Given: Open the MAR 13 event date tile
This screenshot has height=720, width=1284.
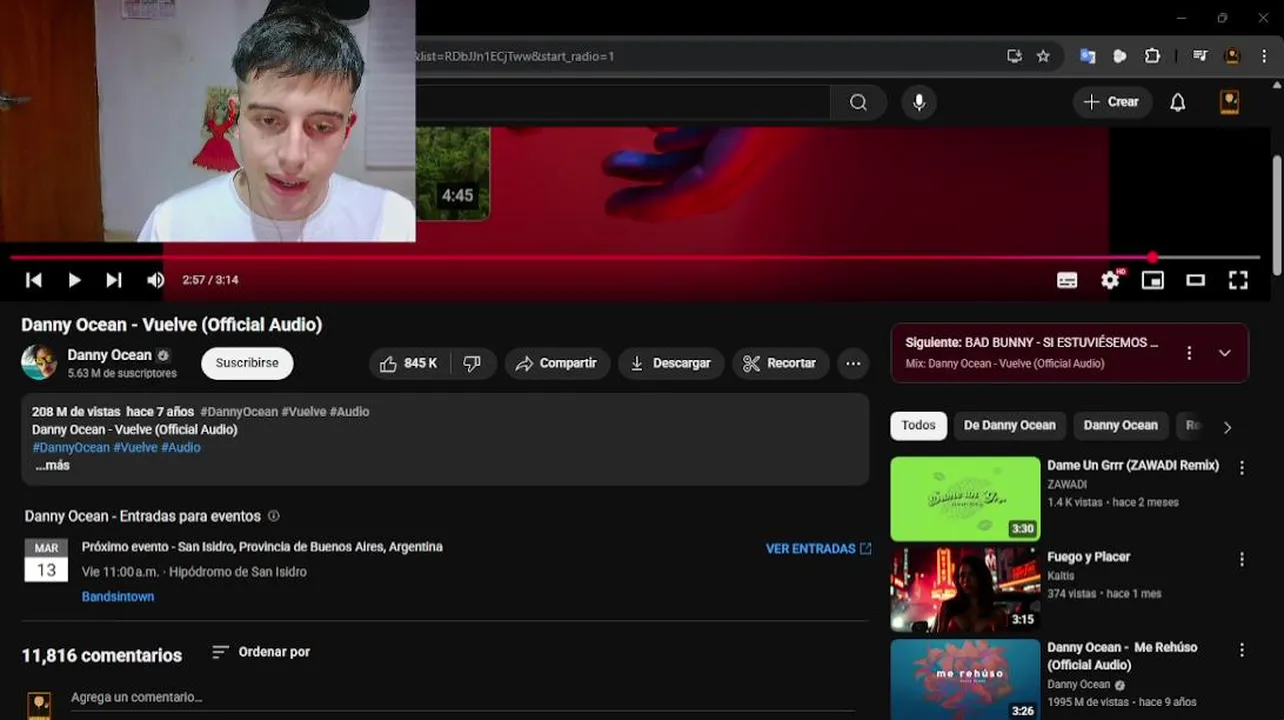Looking at the screenshot, I should (x=46, y=561).
